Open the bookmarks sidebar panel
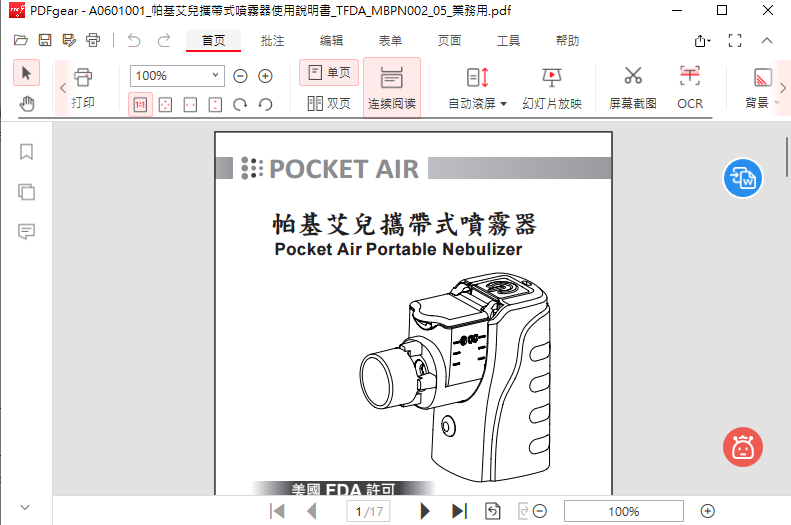 [26, 152]
